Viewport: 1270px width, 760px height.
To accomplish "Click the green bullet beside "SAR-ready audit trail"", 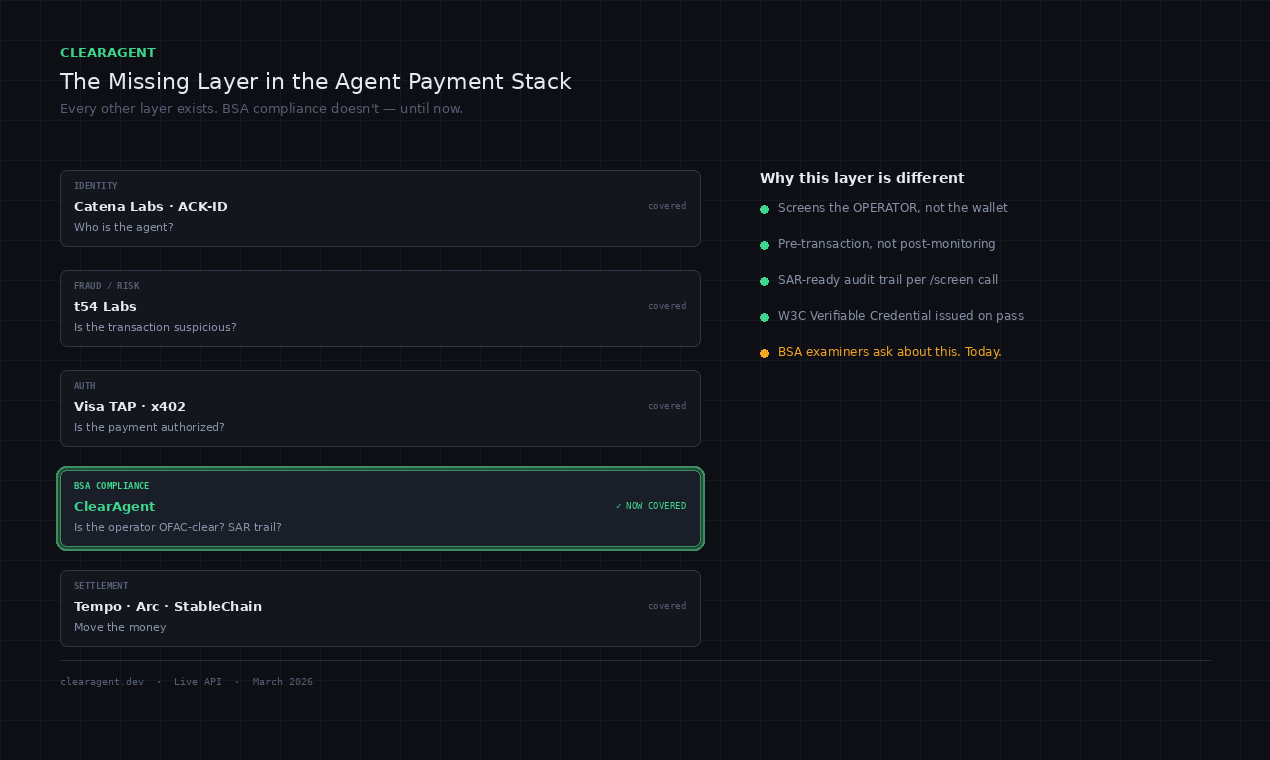I will (x=764, y=281).
